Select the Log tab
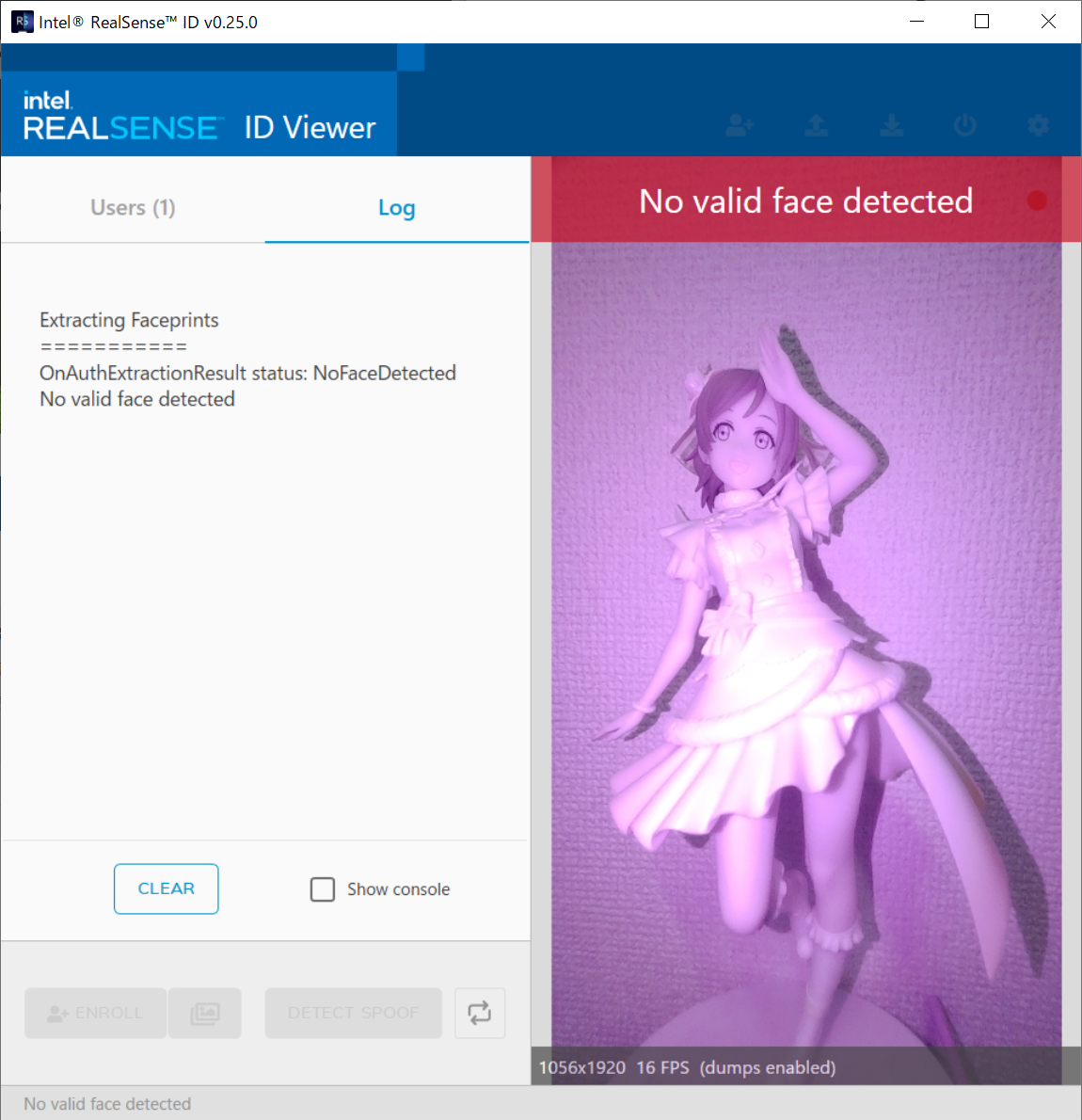 pos(396,207)
